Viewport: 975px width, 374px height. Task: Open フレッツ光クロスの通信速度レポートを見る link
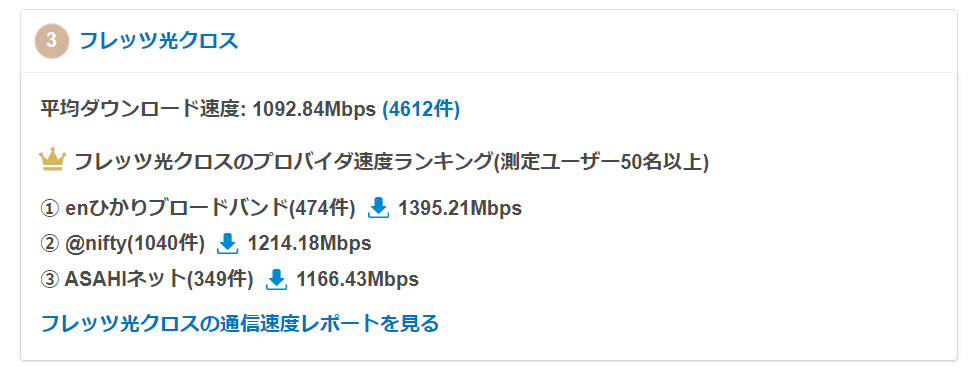[x=239, y=324]
